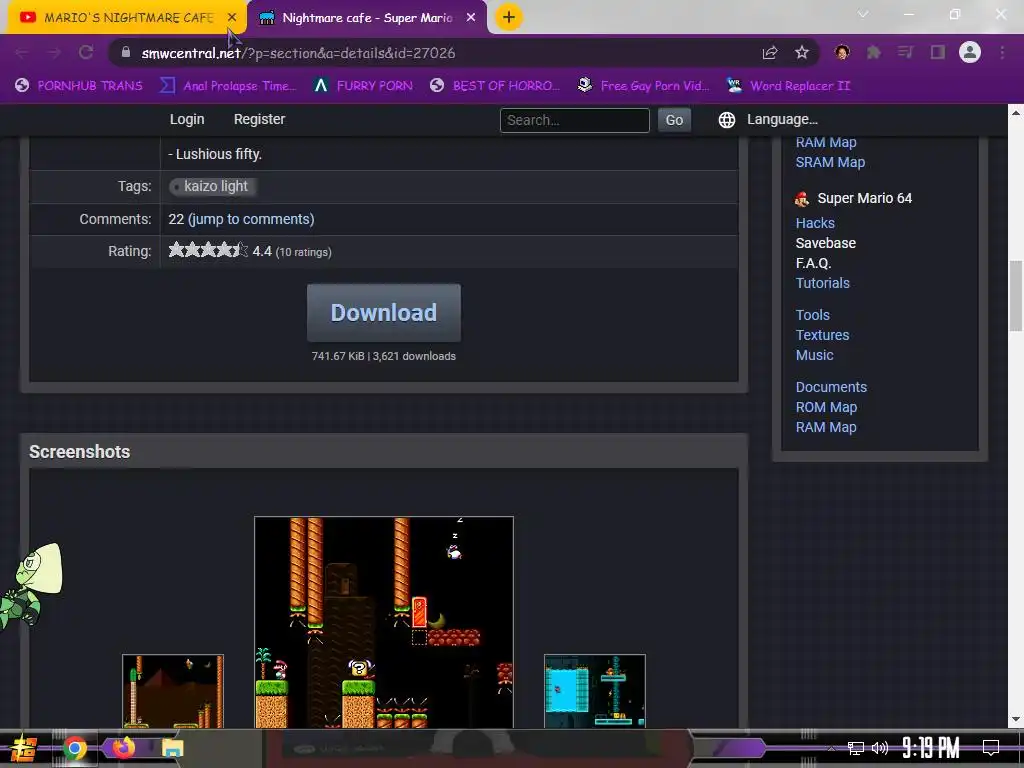
Task: Share this page via share icon
Action: click(770, 53)
